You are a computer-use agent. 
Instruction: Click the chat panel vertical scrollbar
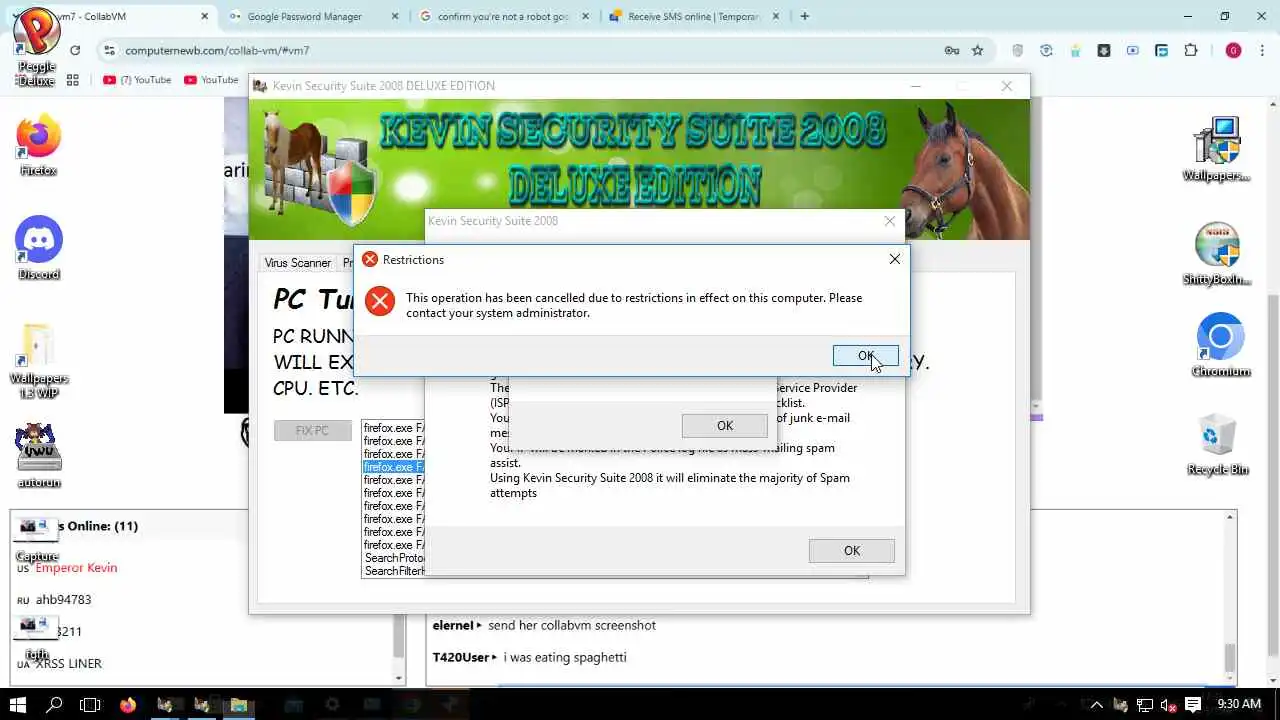pos(1230,598)
